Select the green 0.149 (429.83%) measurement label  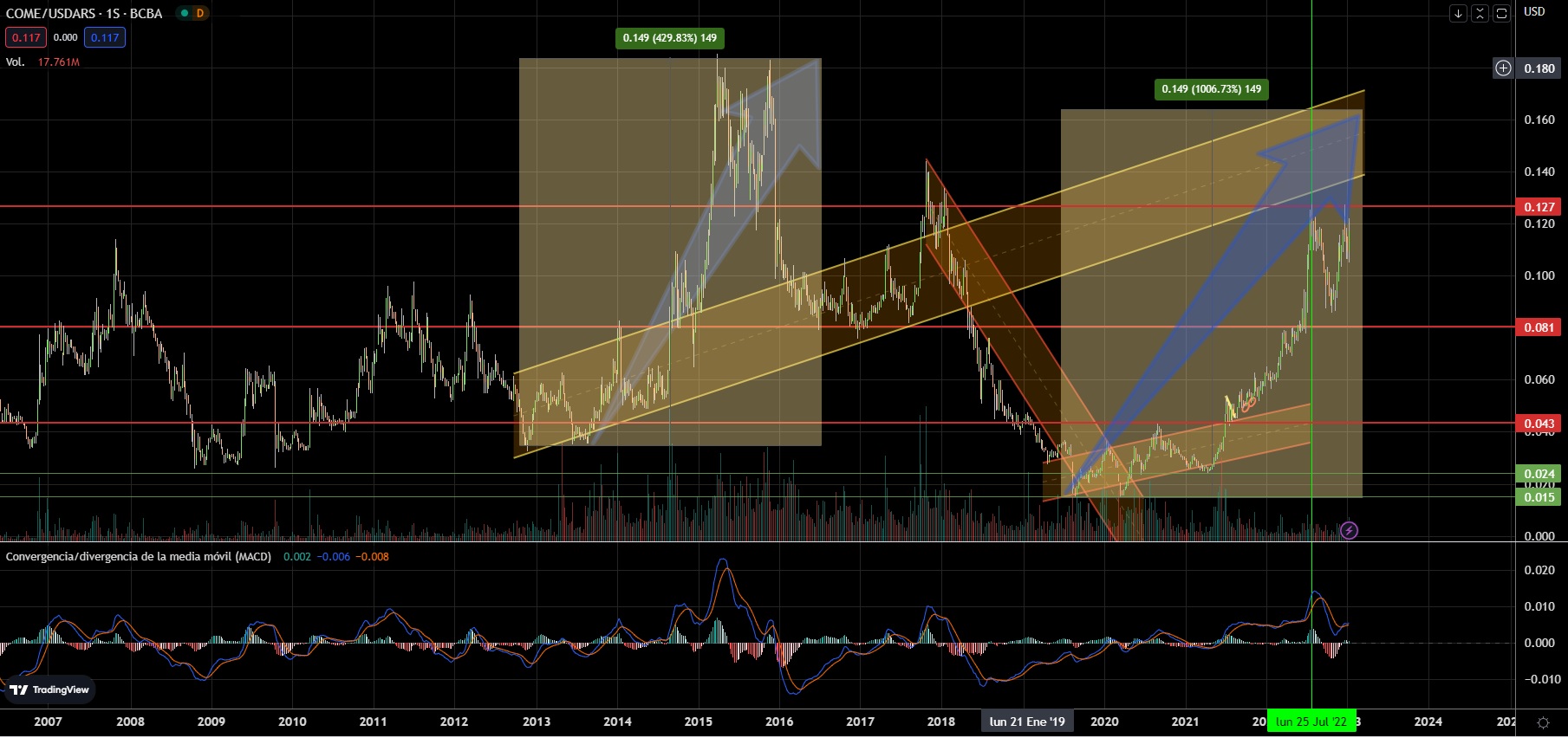pos(670,38)
